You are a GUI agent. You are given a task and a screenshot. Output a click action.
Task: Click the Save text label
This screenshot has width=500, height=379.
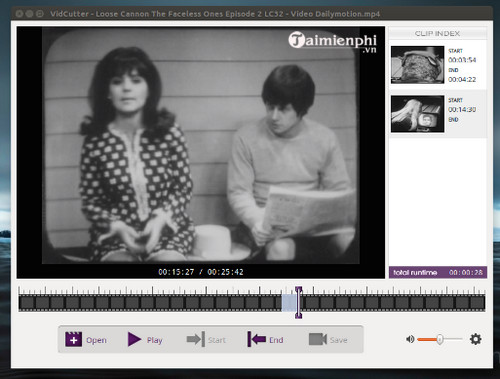(x=339, y=340)
